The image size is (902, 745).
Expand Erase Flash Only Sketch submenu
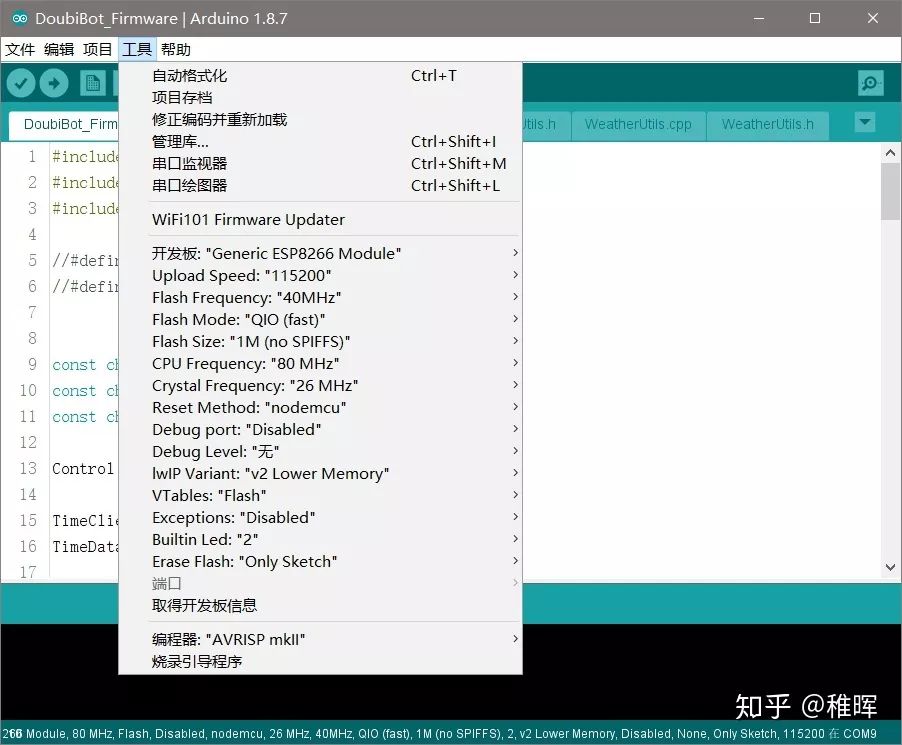pyautogui.click(x=320, y=561)
